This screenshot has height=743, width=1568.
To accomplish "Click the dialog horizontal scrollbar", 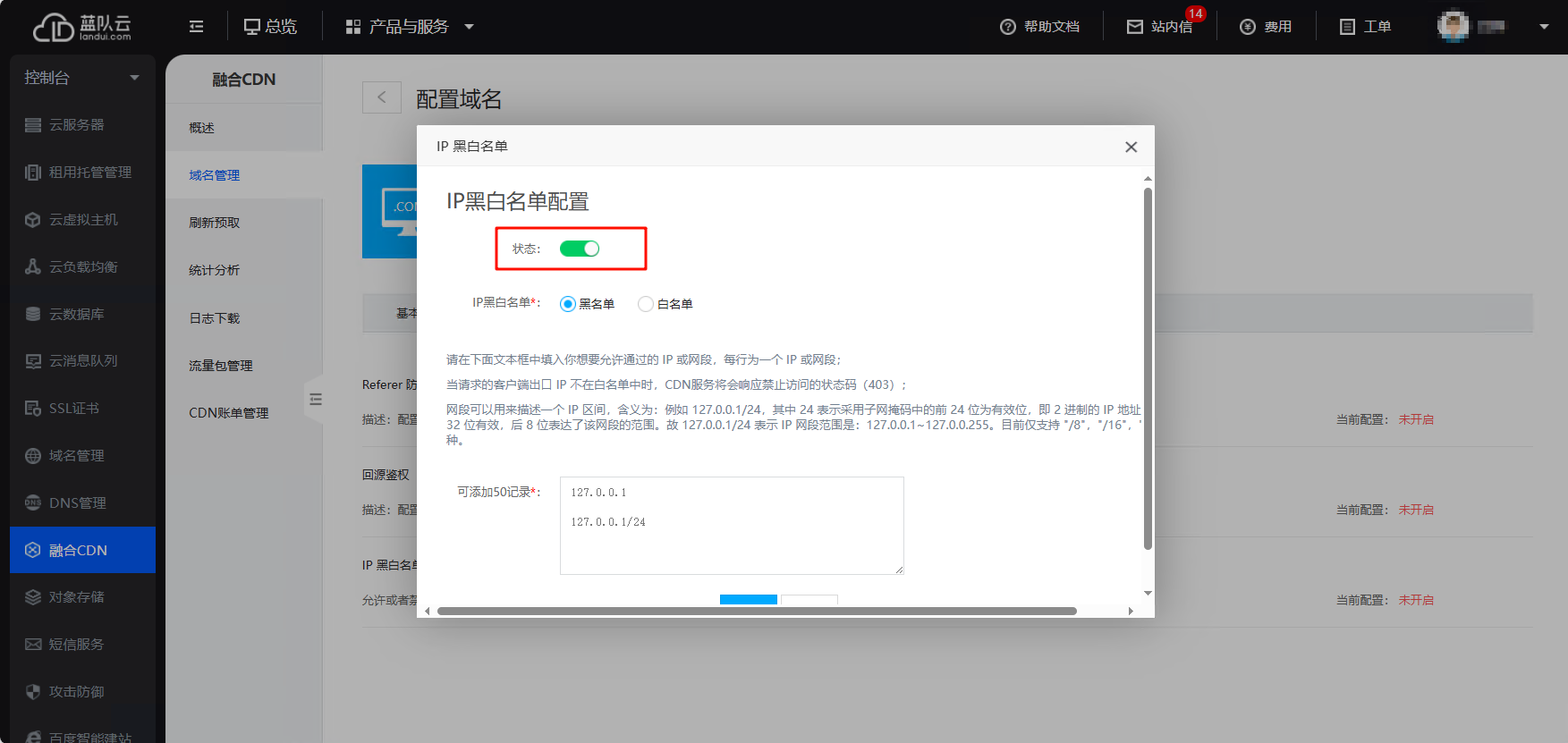I will pos(757,612).
